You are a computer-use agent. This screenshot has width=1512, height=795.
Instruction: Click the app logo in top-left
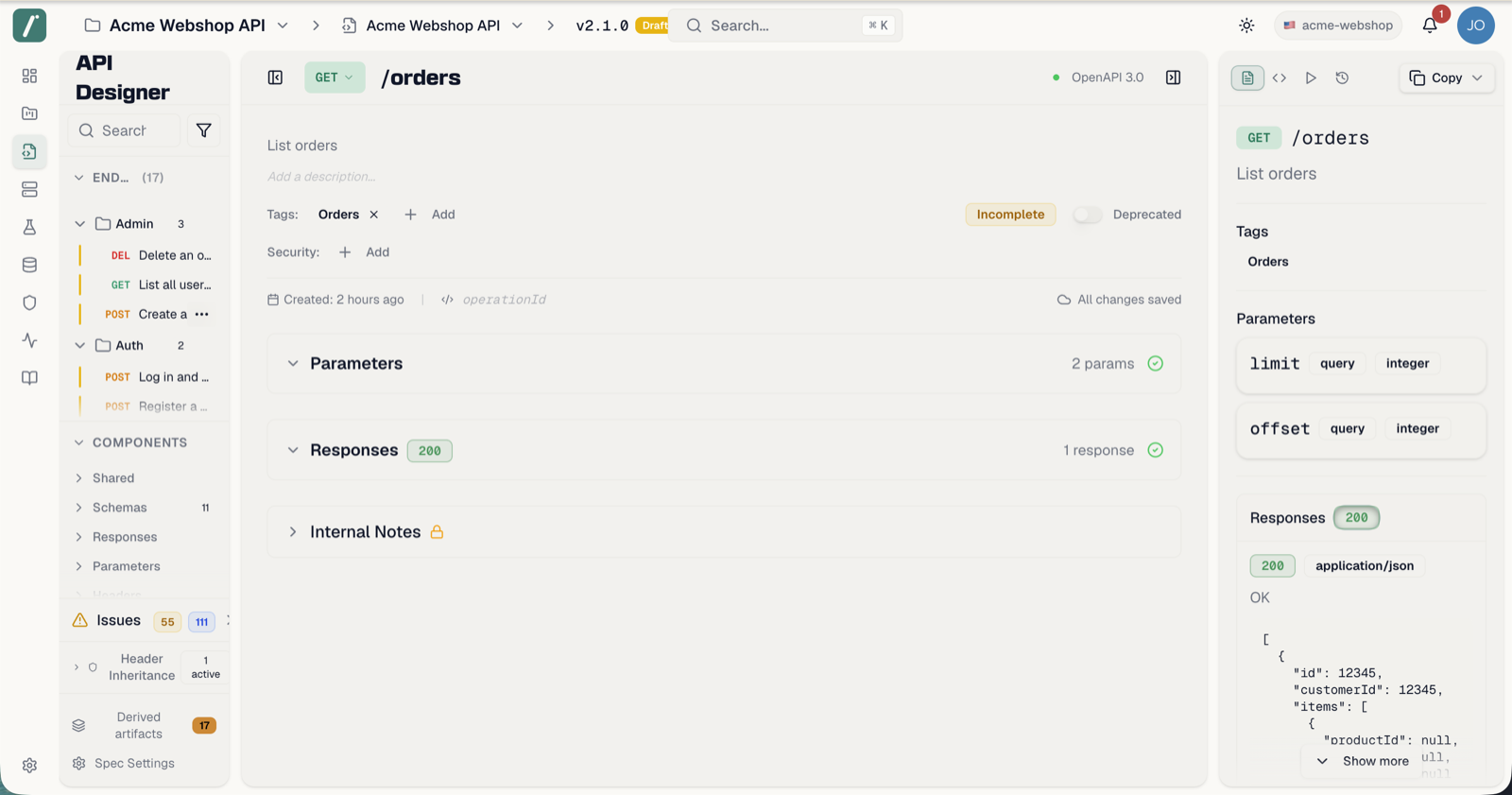point(29,26)
